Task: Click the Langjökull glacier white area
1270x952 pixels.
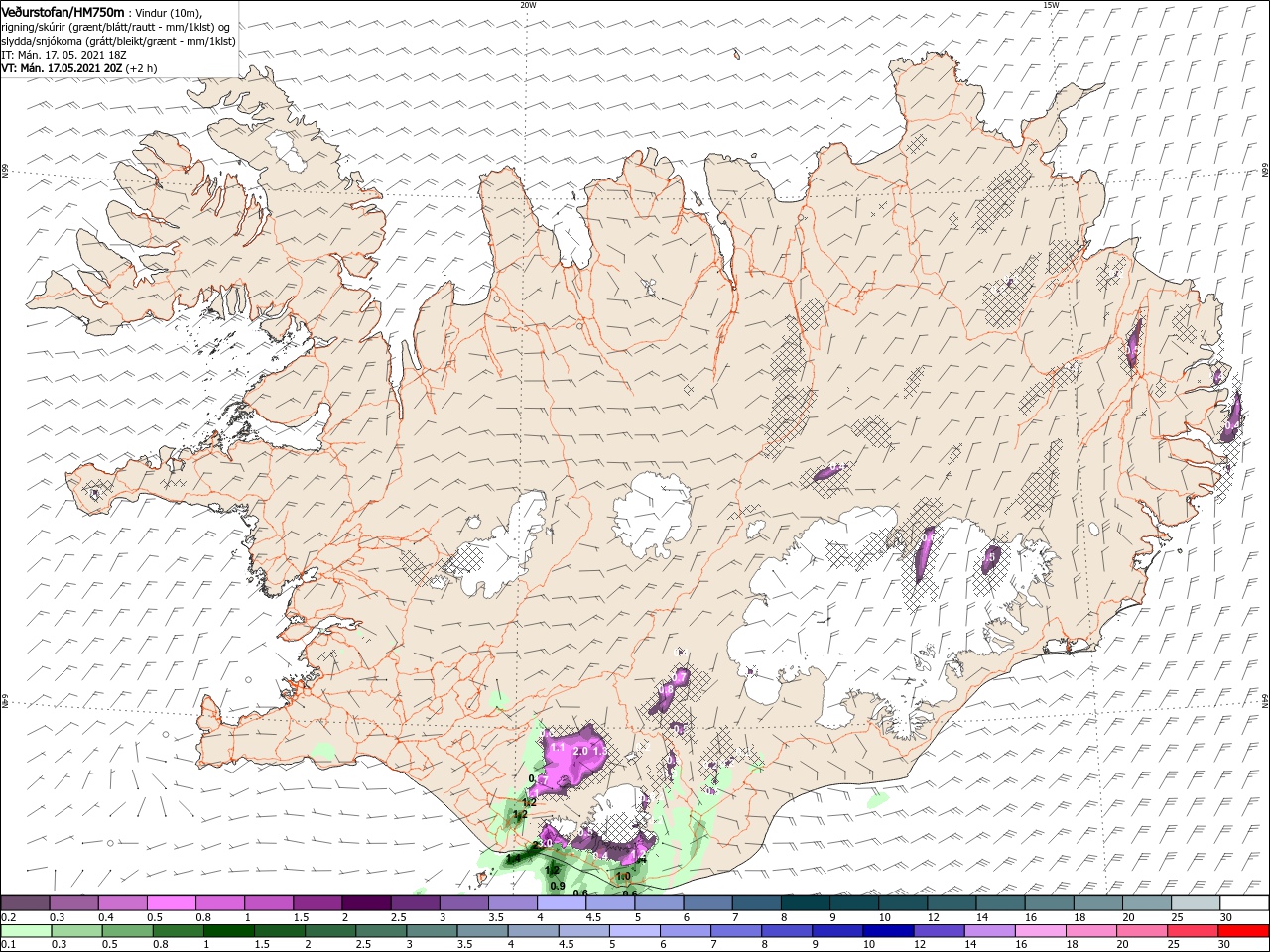Action: [x=501, y=550]
